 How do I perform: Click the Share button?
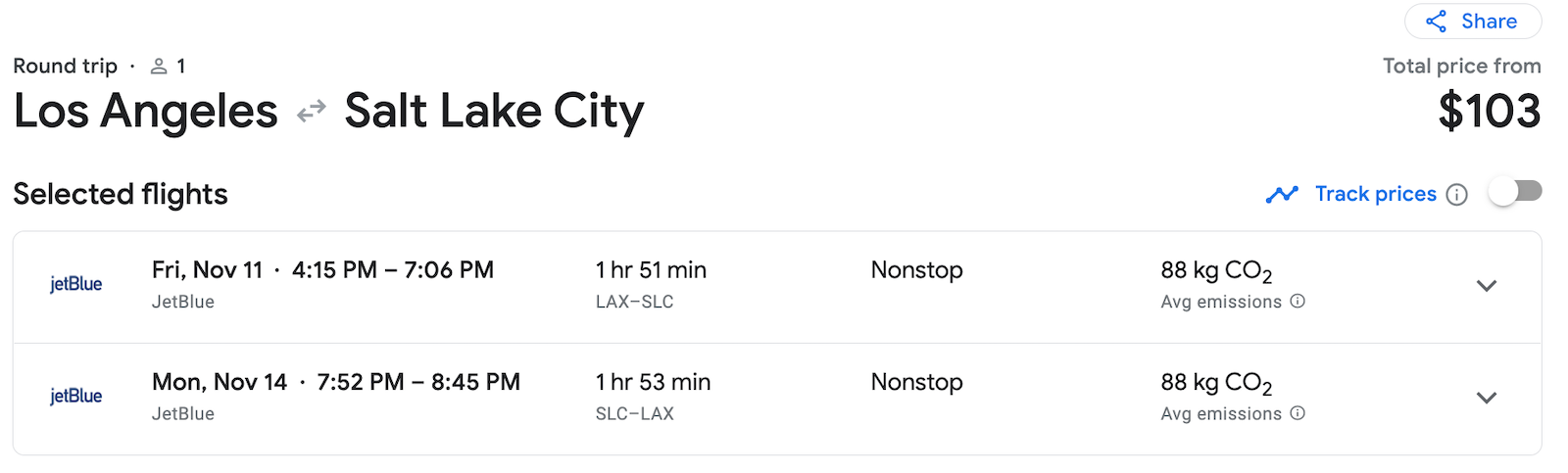click(x=1472, y=22)
